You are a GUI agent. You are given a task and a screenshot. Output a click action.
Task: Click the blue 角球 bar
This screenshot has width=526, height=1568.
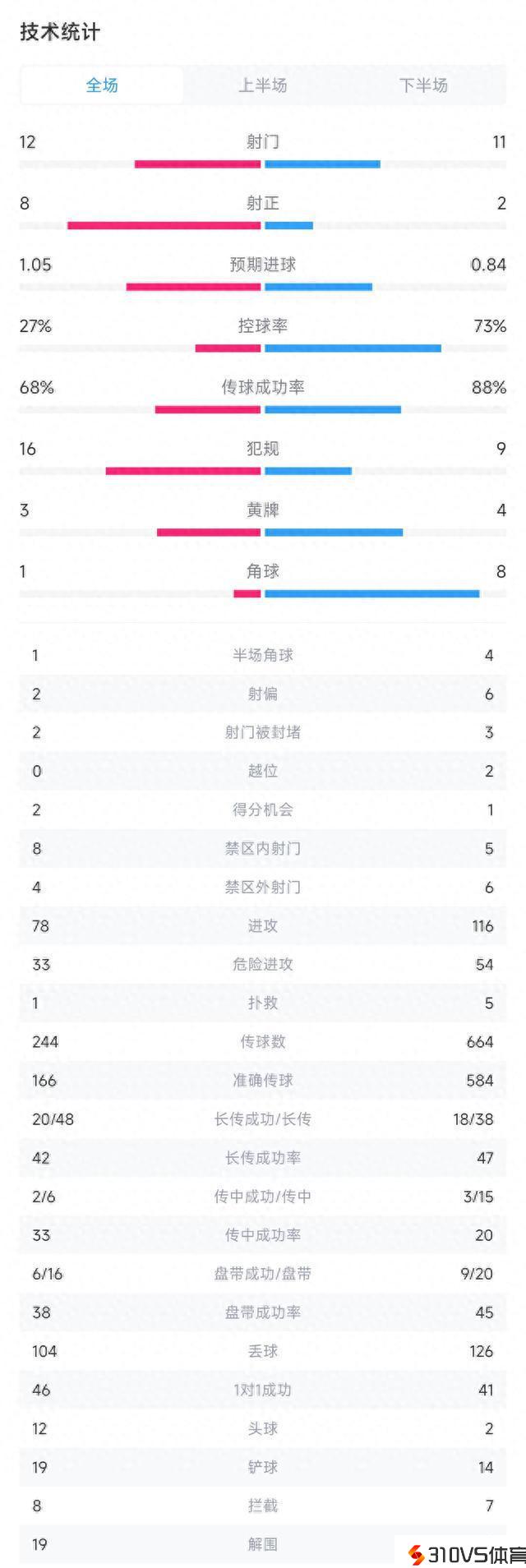coord(371,593)
